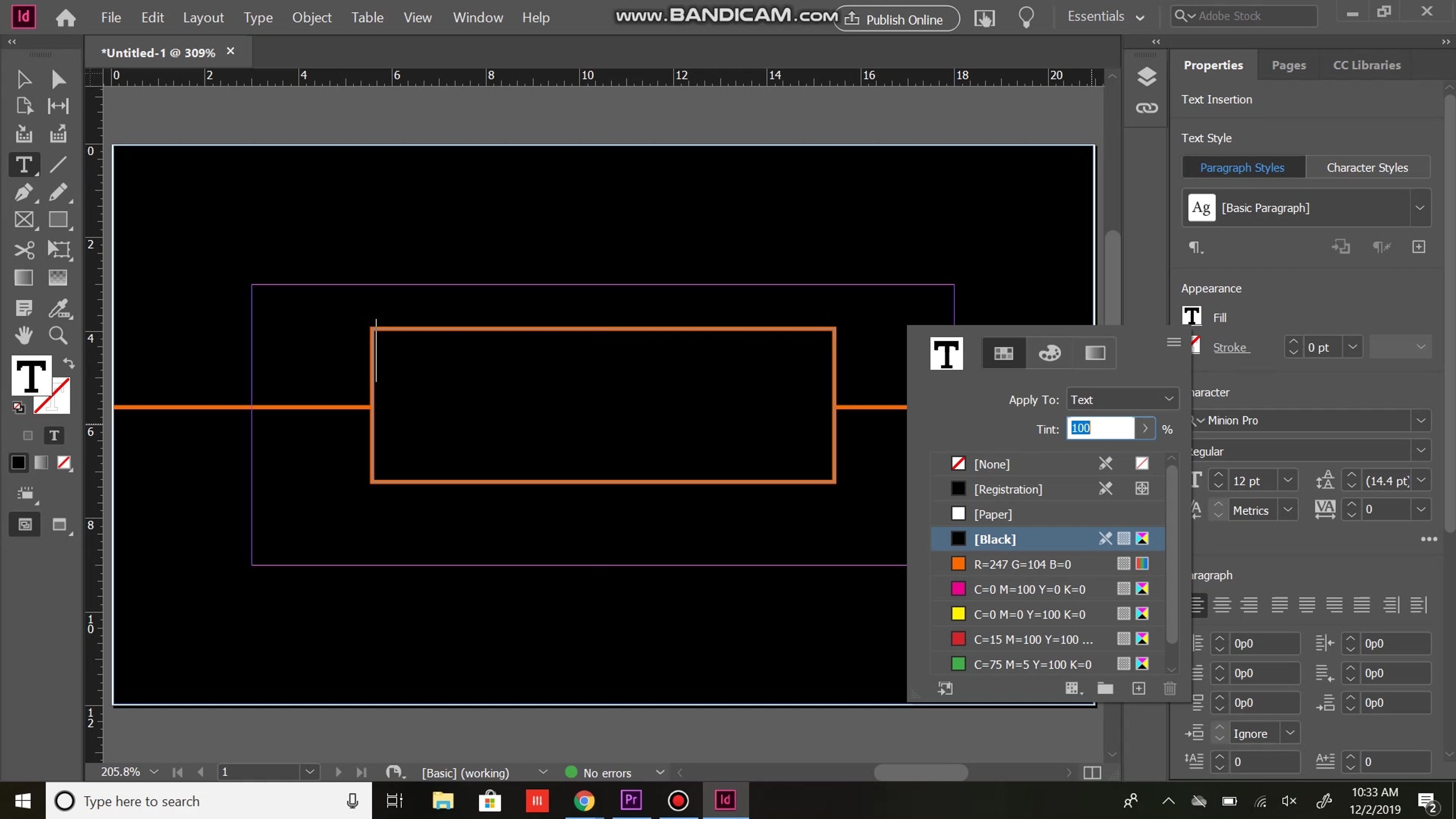Viewport: 1456px width, 819px height.
Task: Enable justify all lines alignment
Action: coord(1362,605)
